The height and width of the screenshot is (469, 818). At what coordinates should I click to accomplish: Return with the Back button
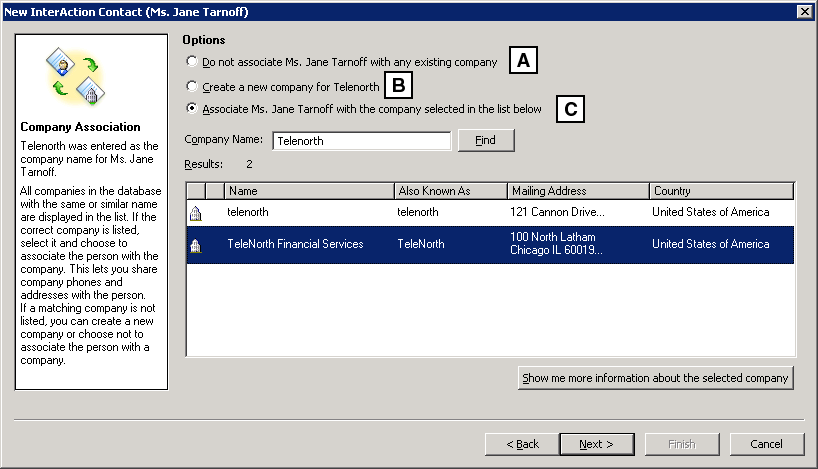tap(521, 444)
